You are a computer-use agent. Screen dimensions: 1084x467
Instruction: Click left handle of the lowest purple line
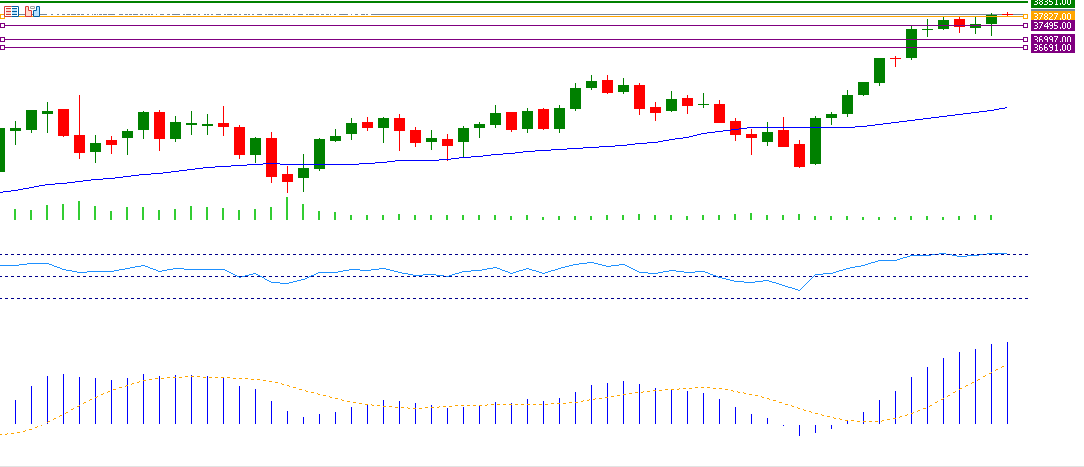pos(3,48)
